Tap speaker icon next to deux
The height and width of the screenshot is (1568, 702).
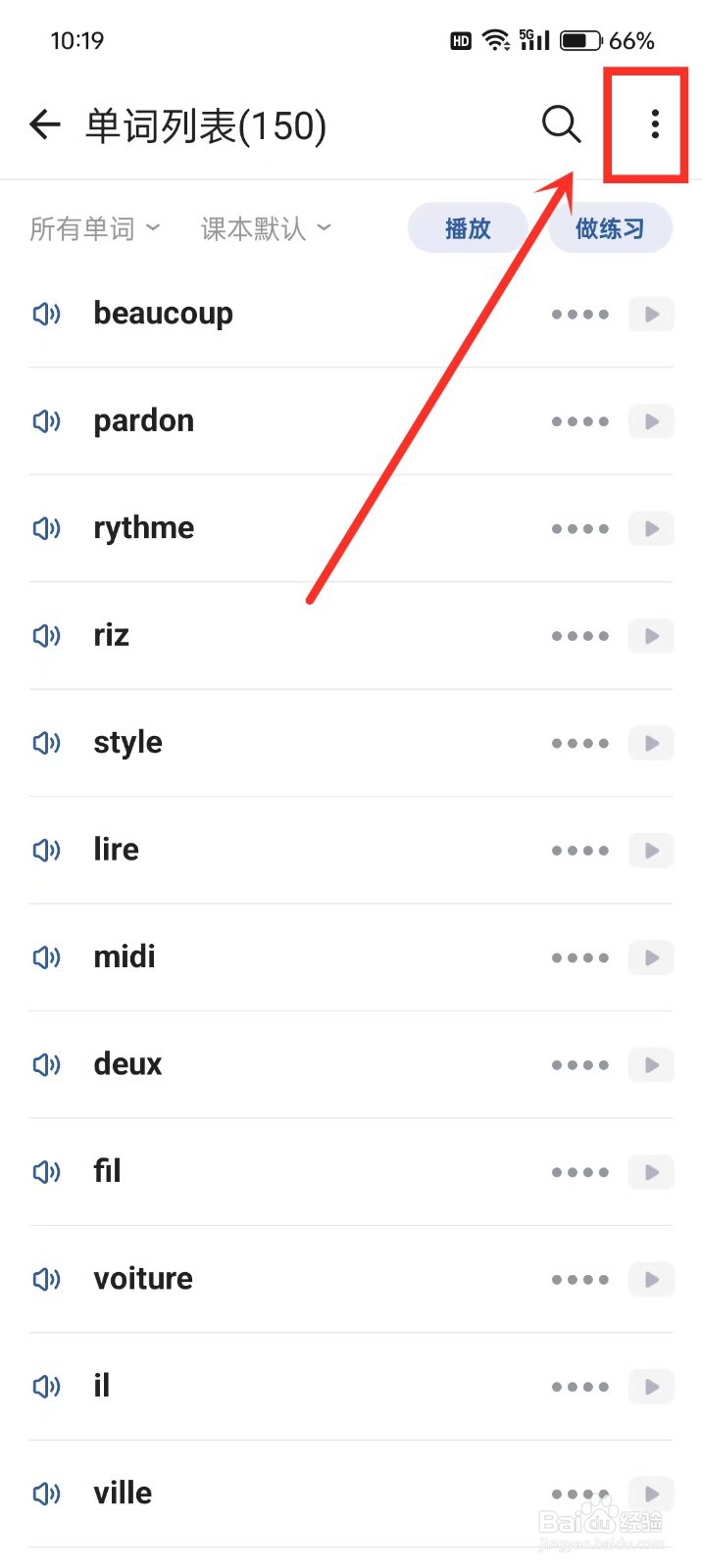pos(46,1064)
